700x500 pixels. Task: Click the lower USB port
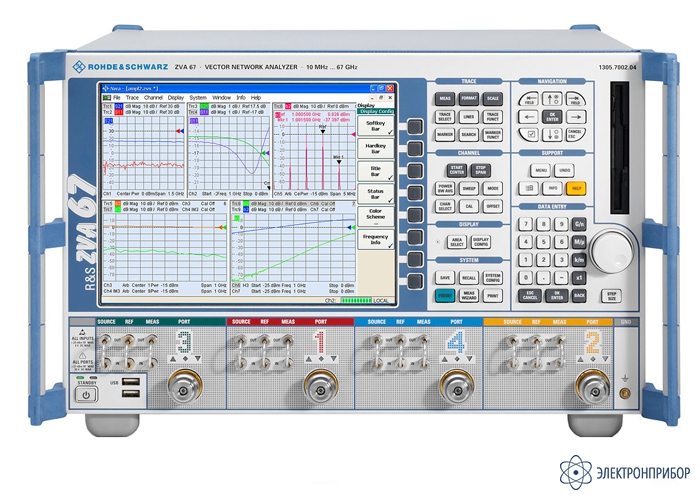click(130, 394)
